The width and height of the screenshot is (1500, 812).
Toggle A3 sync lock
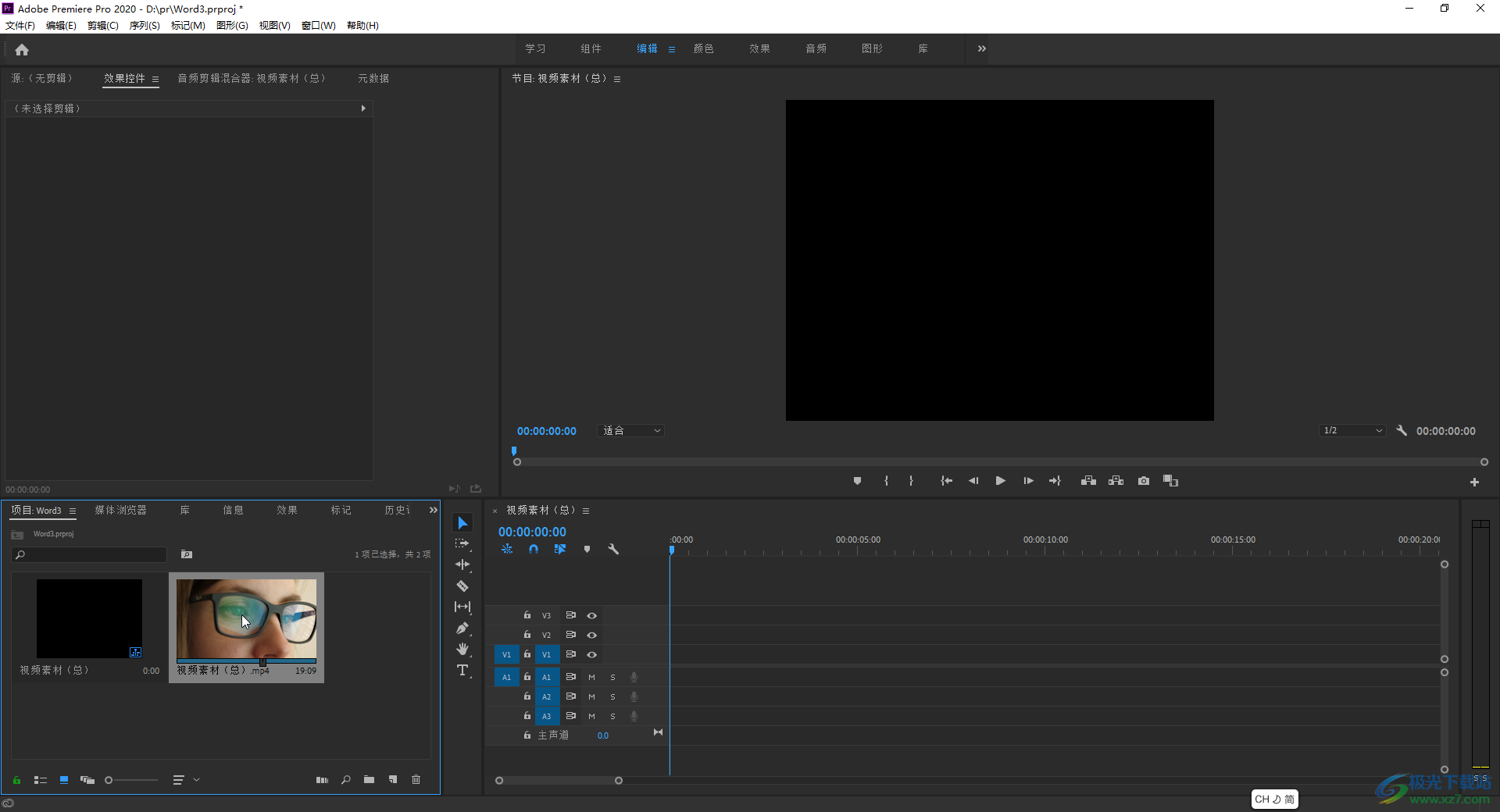571,715
